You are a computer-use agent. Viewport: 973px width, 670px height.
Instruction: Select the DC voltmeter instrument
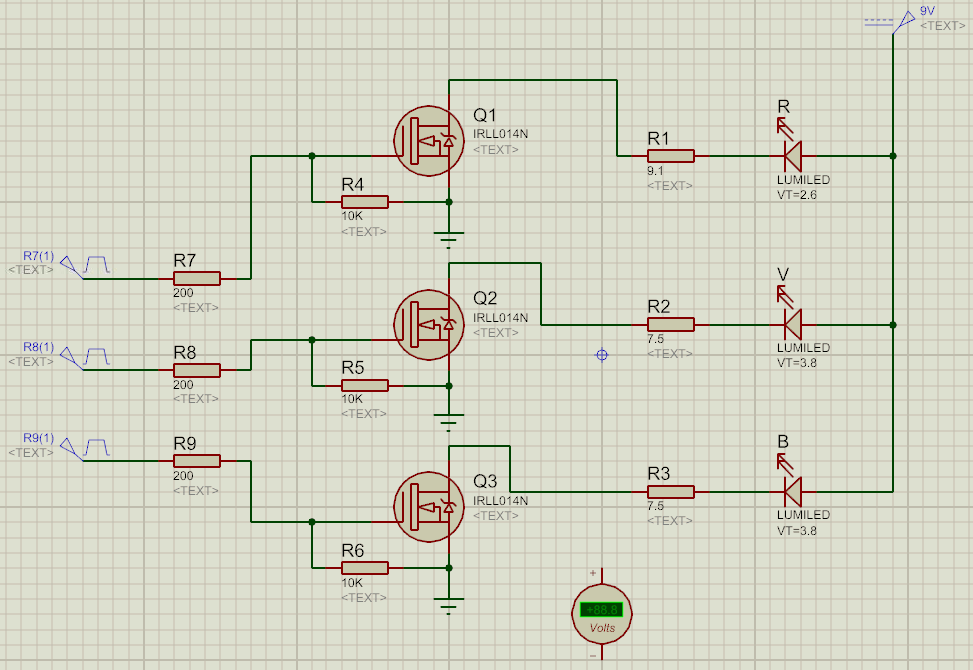tap(602, 614)
